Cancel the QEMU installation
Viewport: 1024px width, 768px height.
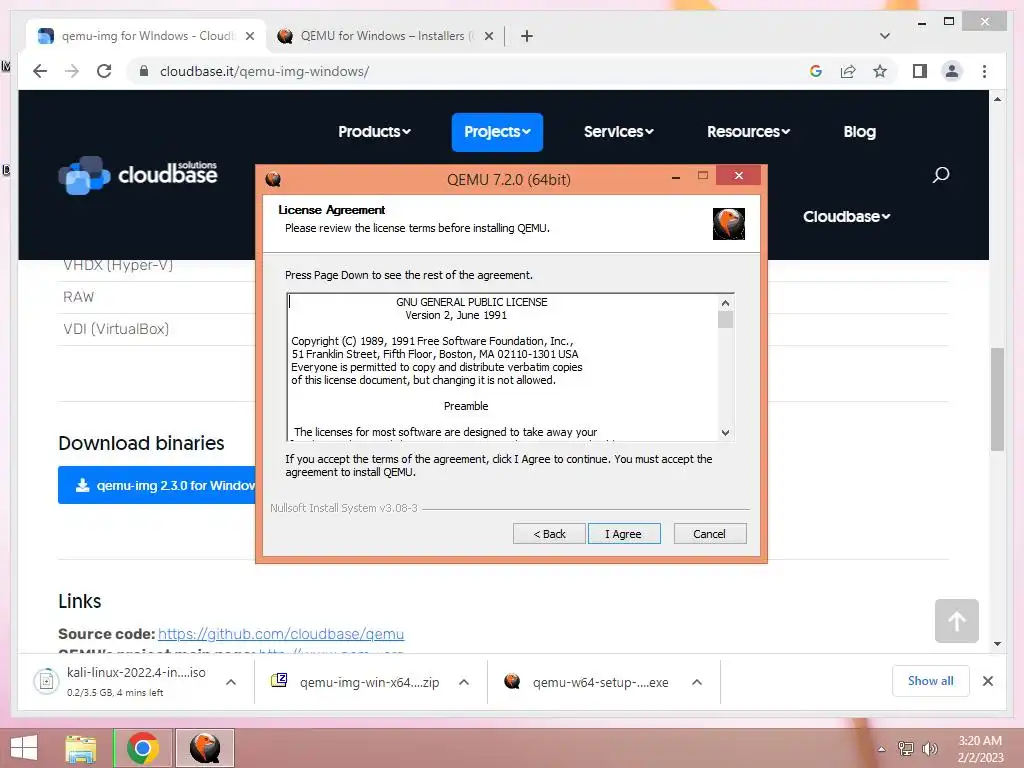click(709, 534)
